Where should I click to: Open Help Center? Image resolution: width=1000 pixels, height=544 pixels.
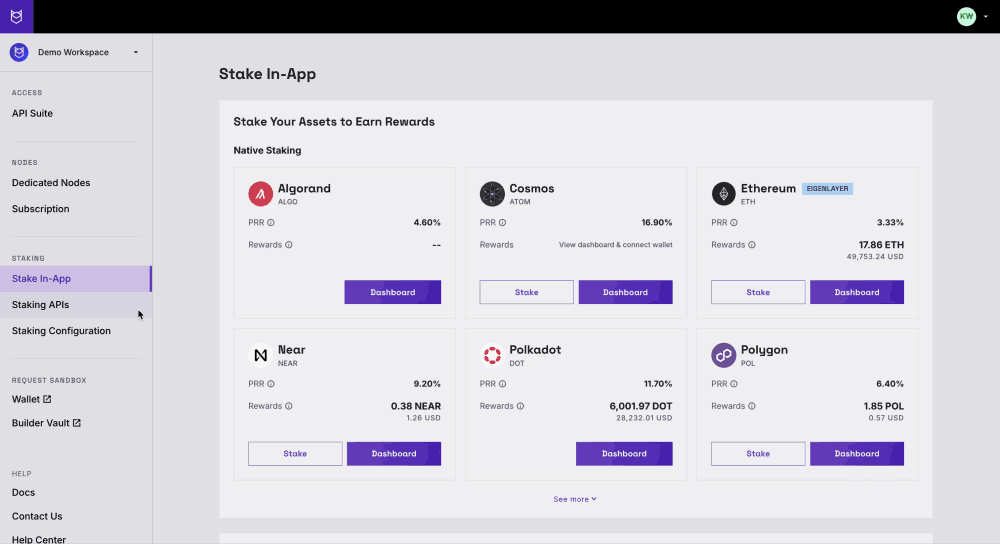click(x=39, y=540)
